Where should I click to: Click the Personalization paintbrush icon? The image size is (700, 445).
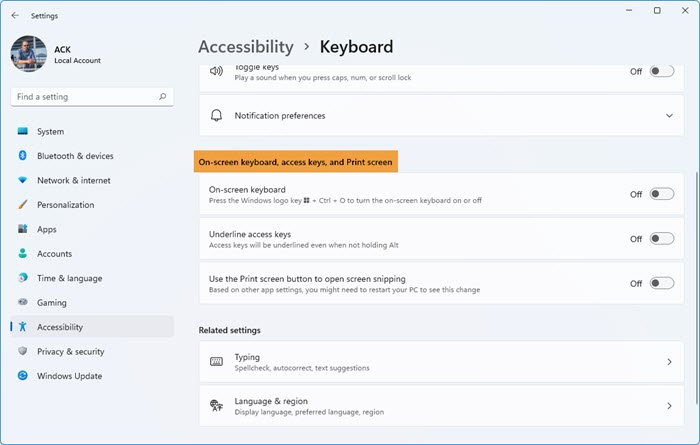pyautogui.click(x=22, y=205)
